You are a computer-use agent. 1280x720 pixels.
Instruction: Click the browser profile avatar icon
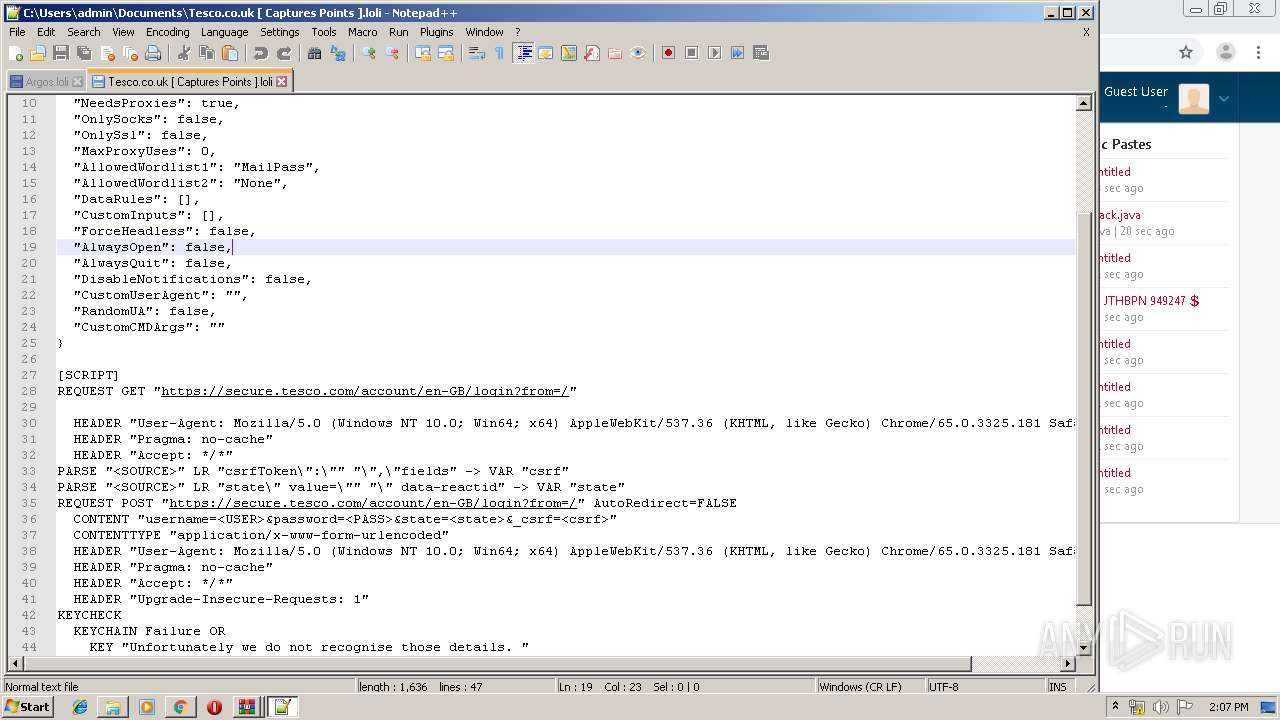click(1226, 52)
